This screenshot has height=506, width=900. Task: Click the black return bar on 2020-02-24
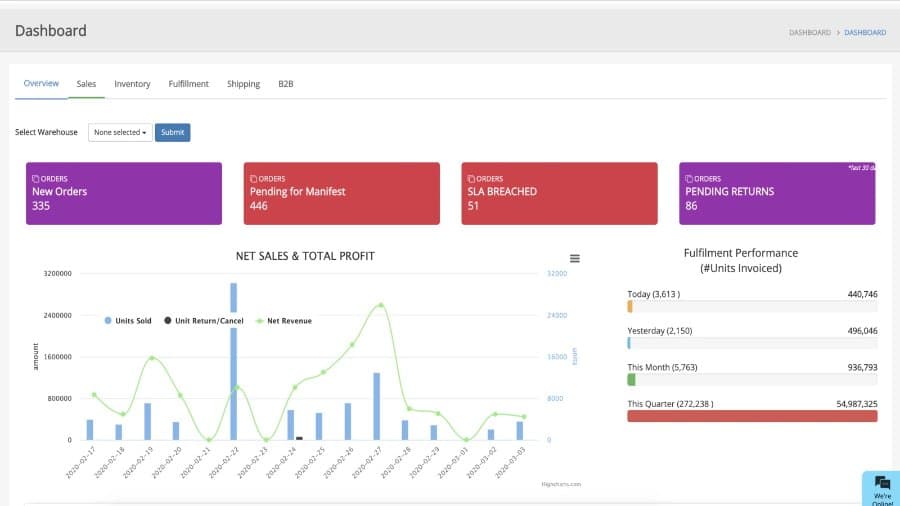pyautogui.click(x=299, y=438)
